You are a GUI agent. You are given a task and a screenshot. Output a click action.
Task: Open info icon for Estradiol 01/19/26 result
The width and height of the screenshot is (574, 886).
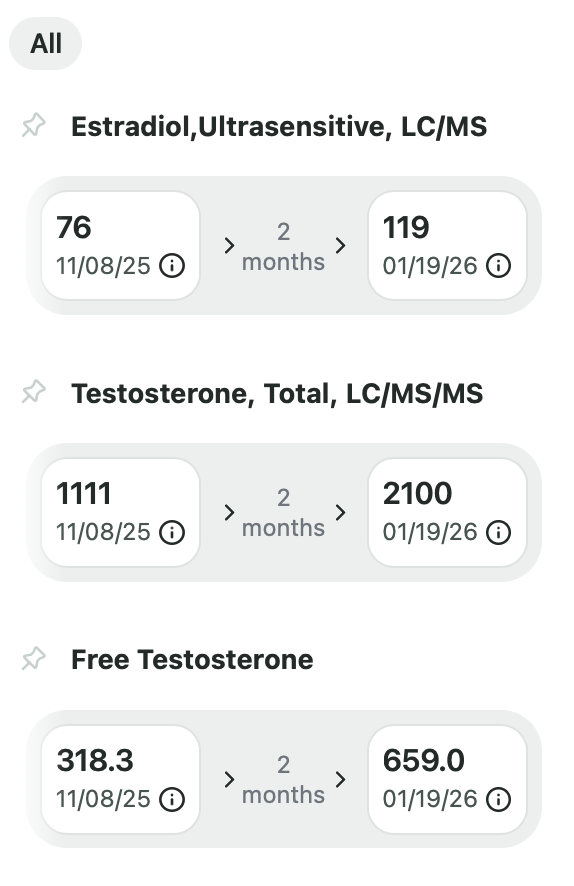point(498,265)
